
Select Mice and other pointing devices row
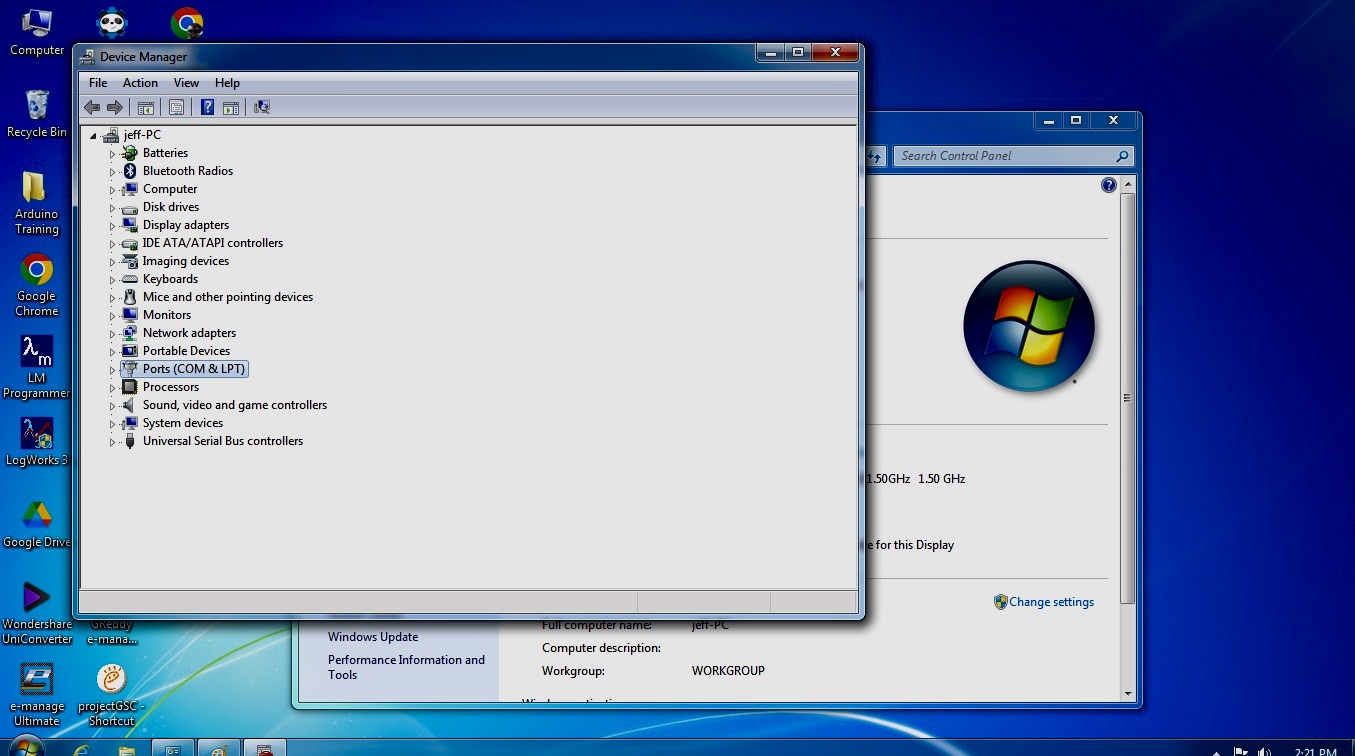228,297
